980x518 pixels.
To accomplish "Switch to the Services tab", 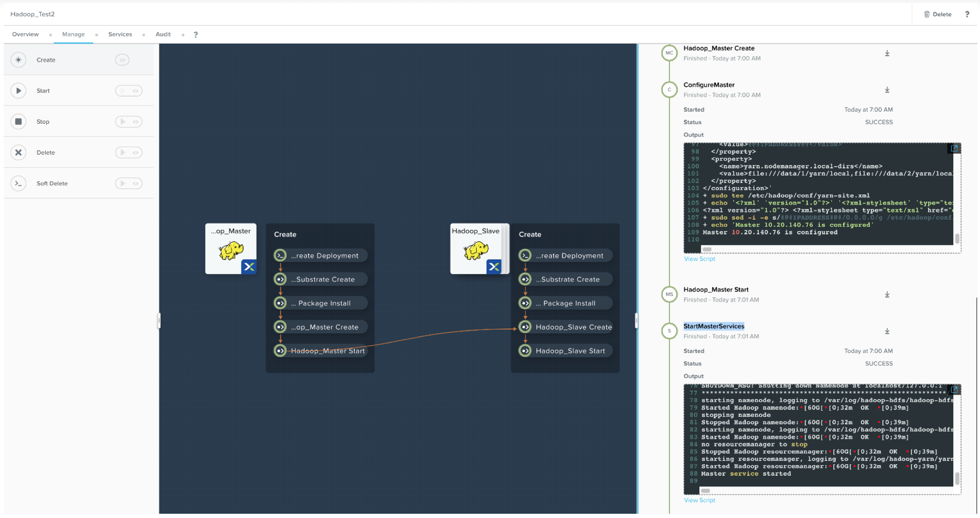I will tap(120, 34).
